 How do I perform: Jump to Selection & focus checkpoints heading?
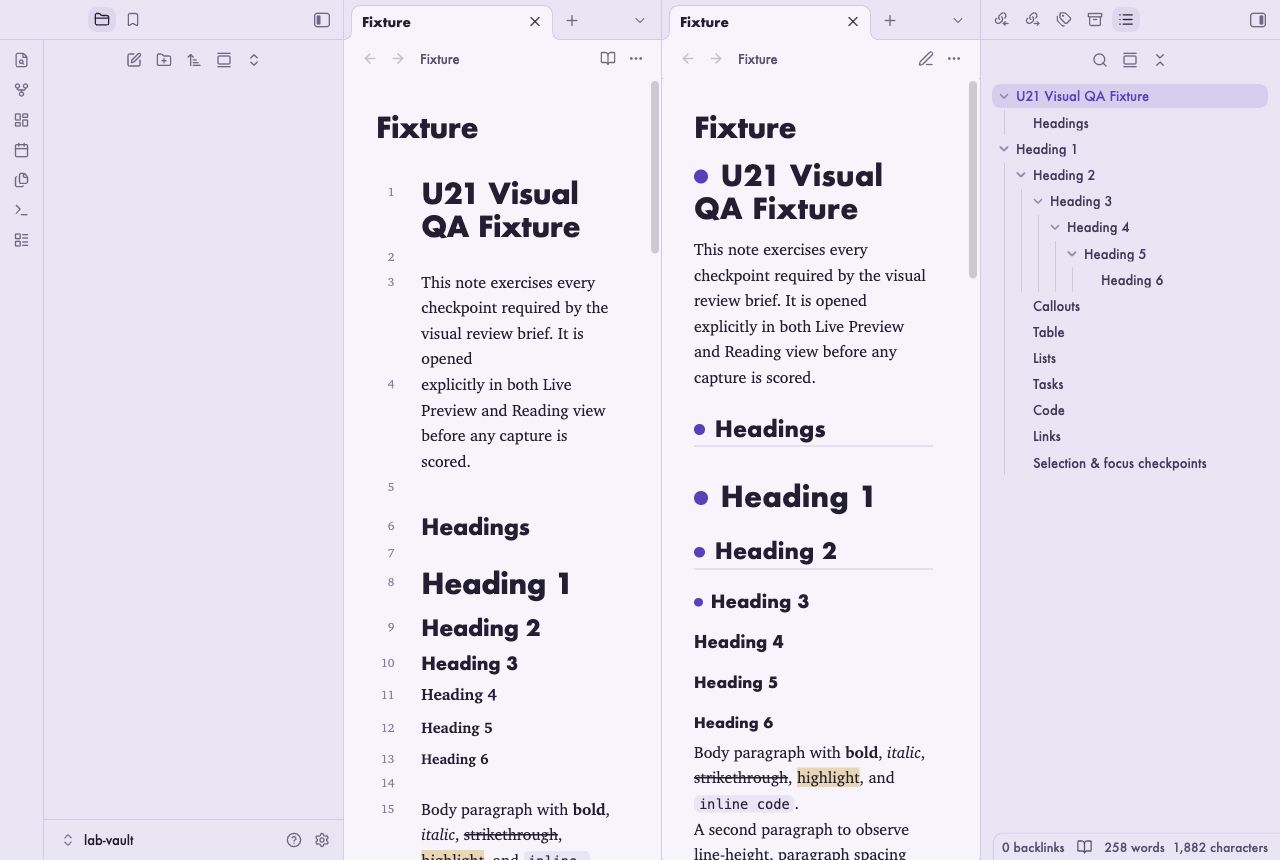[1119, 463]
